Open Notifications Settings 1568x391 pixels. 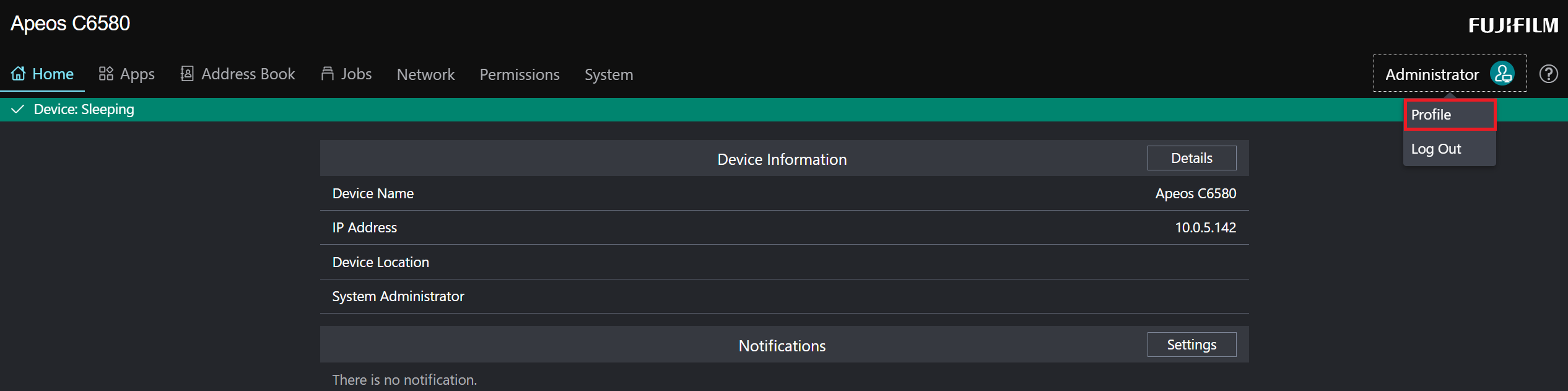1191,345
